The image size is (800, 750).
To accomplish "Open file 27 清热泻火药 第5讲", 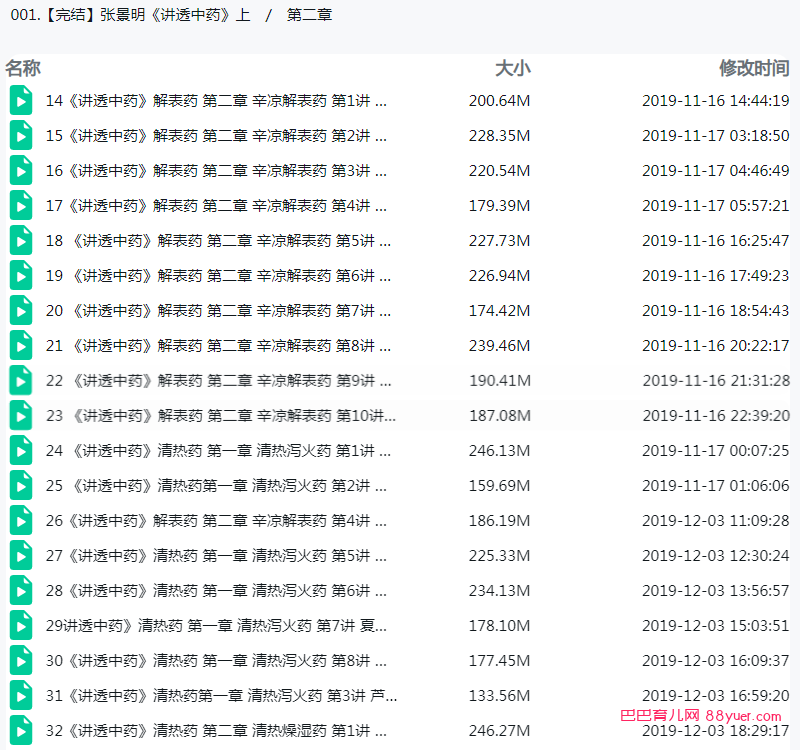I will pyautogui.click(x=216, y=556).
